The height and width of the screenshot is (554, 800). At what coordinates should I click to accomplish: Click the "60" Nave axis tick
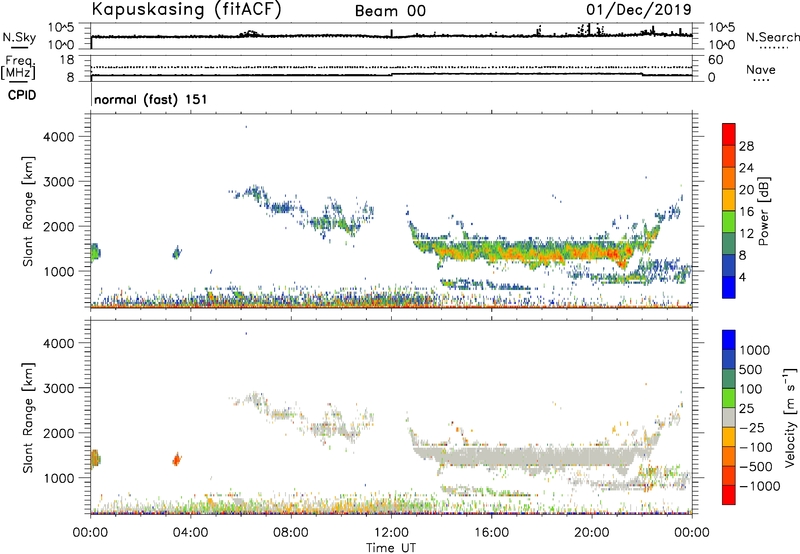715,60
